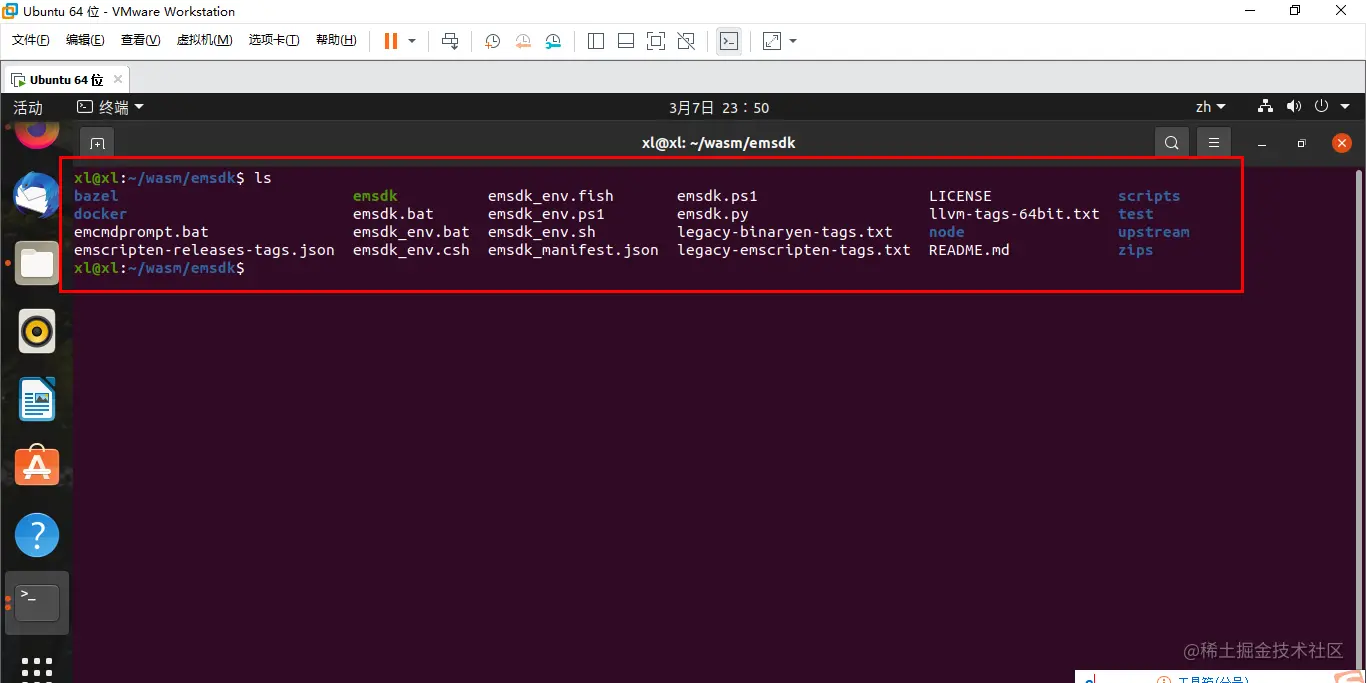Image resolution: width=1366 pixels, height=683 pixels.
Task: Open the snapshot manager icon
Action: (x=553, y=41)
